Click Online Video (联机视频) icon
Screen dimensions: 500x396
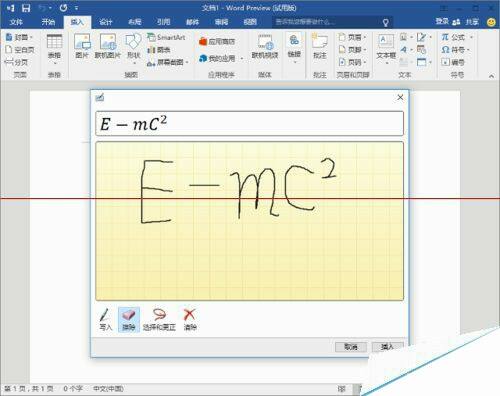point(265,47)
